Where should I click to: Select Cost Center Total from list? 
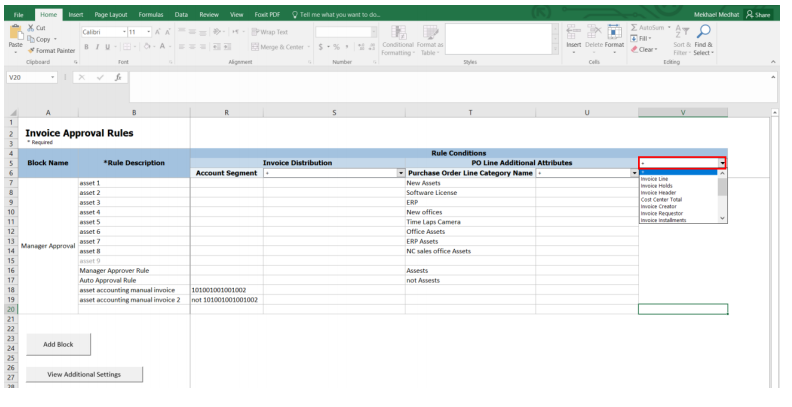(x=678, y=199)
